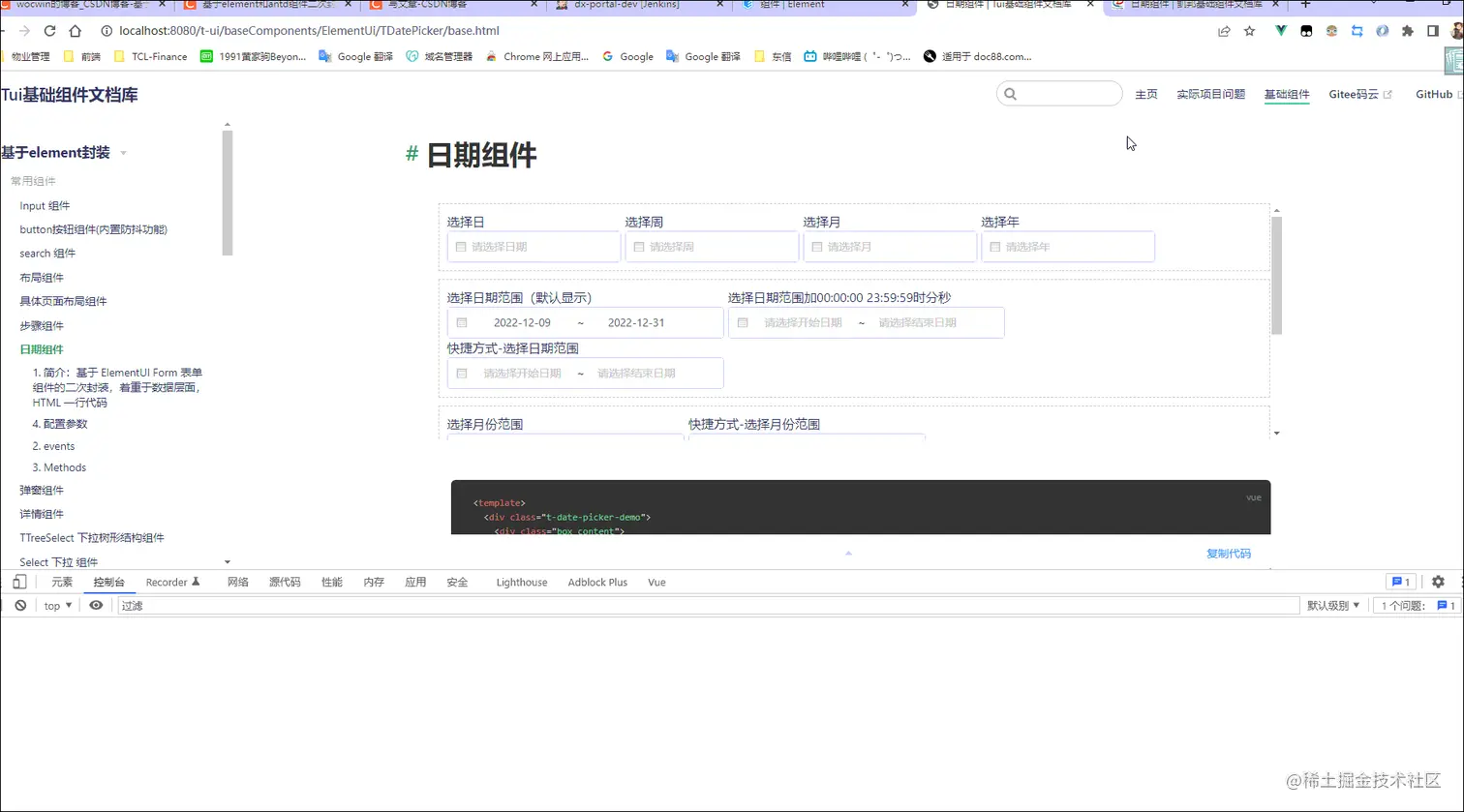Screen dimensions: 1464x812
Task: Open the Chrome extensions puzzle icon
Action: pyautogui.click(x=1408, y=31)
